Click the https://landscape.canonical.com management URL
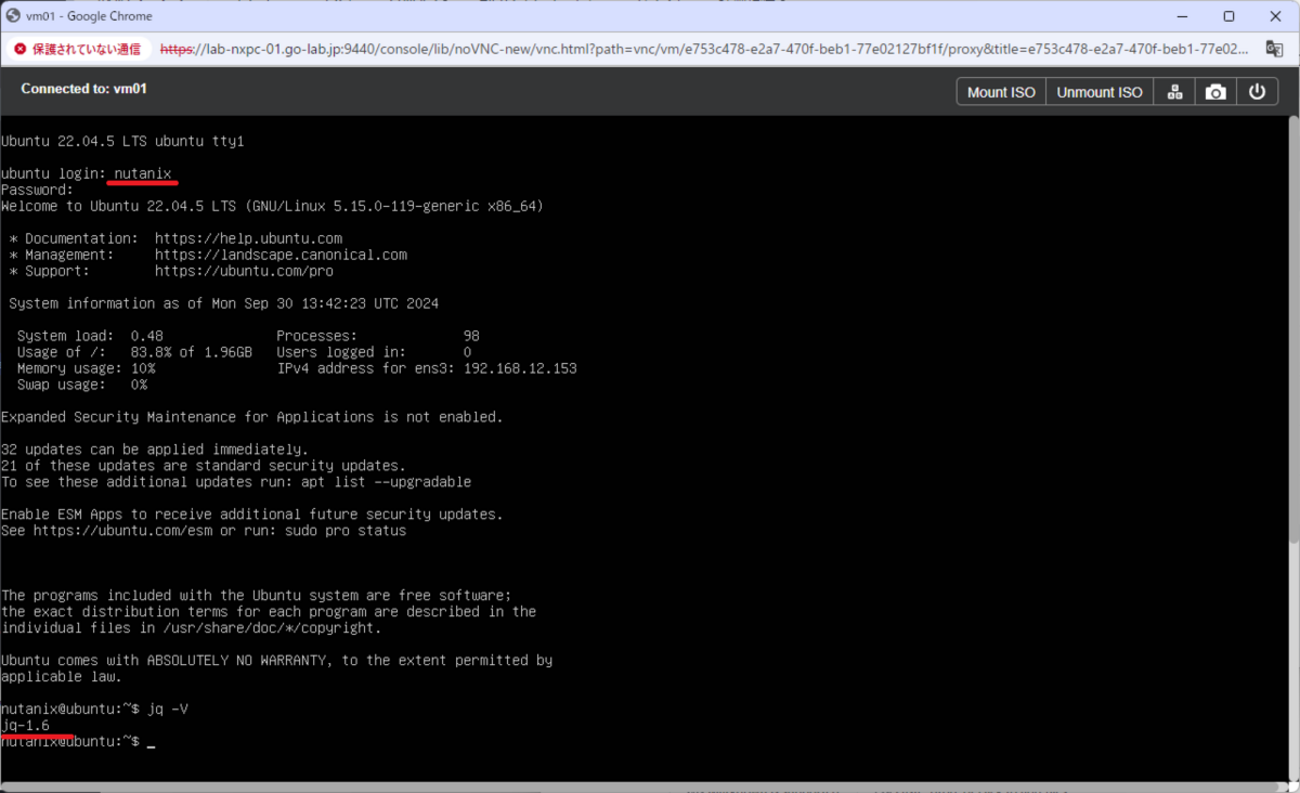This screenshot has height=793, width=1300. (281, 255)
